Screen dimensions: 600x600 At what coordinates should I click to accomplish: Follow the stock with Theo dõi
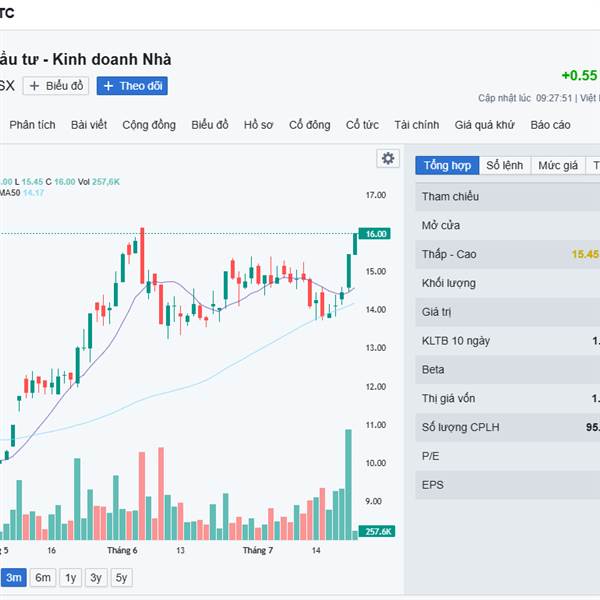click(x=132, y=86)
